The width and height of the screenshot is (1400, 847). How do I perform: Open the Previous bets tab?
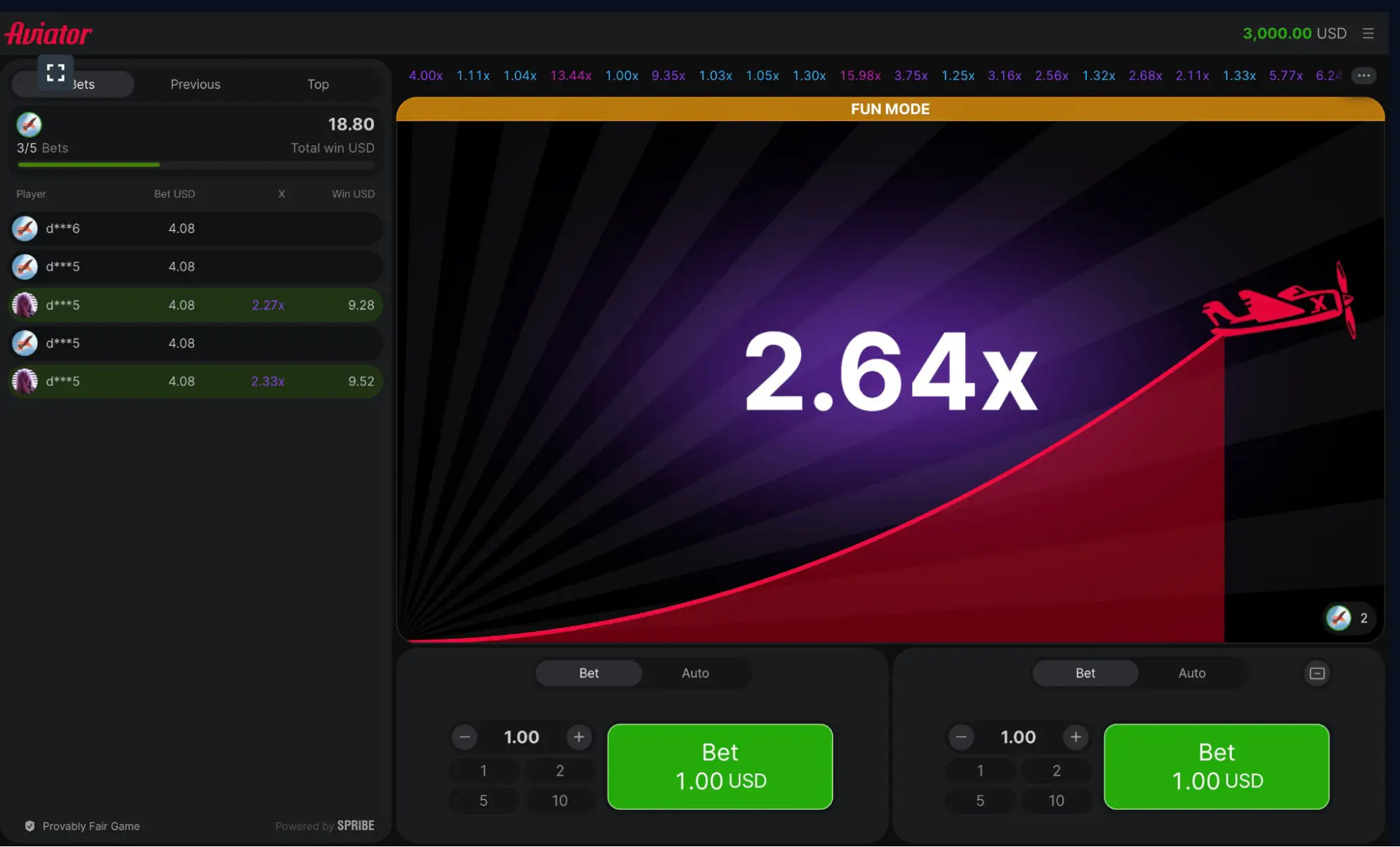coord(195,84)
